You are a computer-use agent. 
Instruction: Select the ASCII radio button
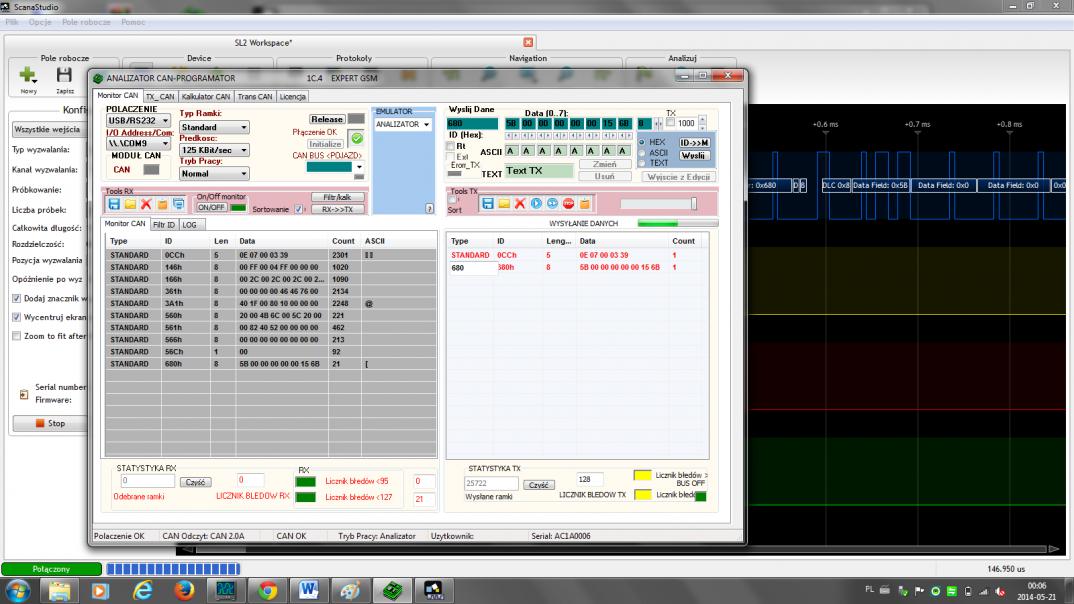(642, 153)
